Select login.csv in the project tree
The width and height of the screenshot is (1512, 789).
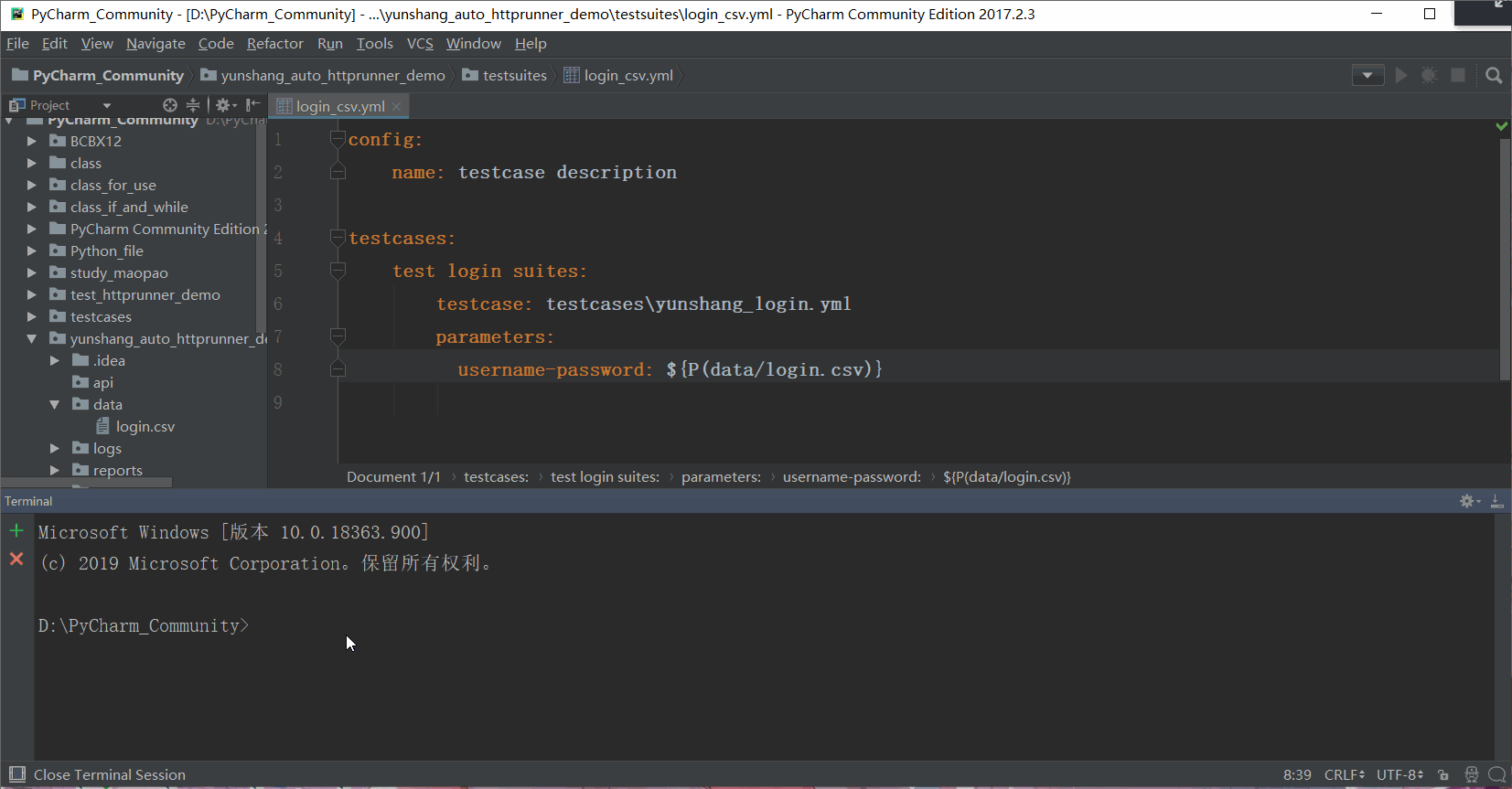pos(135,426)
